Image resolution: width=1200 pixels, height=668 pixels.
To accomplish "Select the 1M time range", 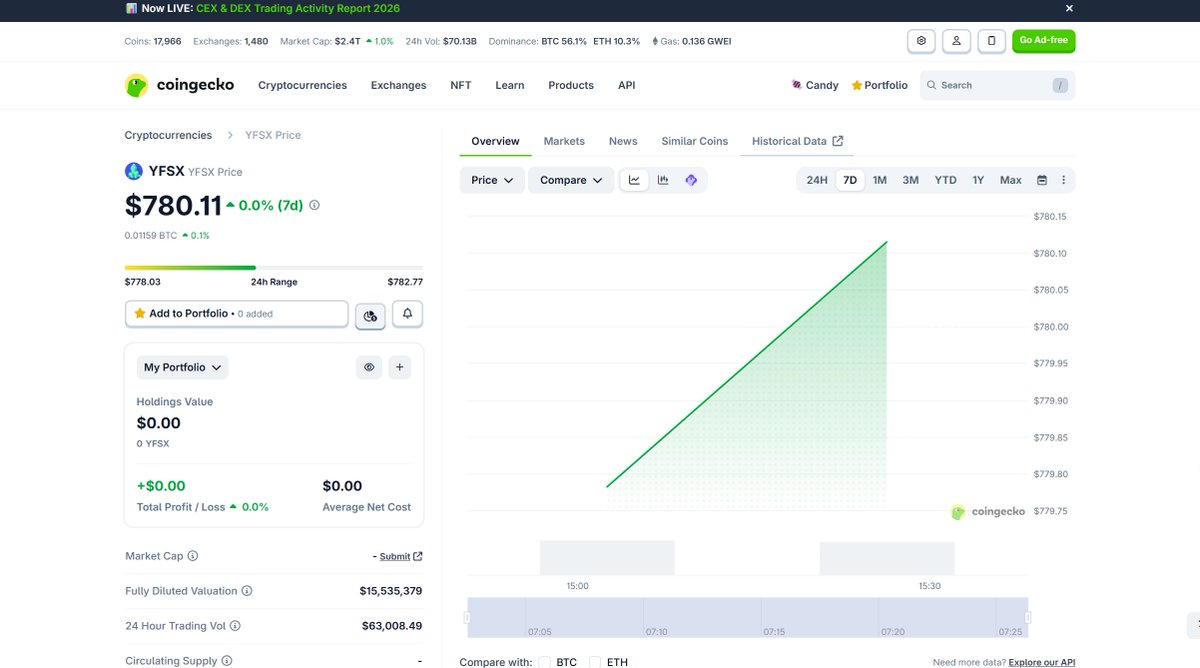I will point(880,180).
